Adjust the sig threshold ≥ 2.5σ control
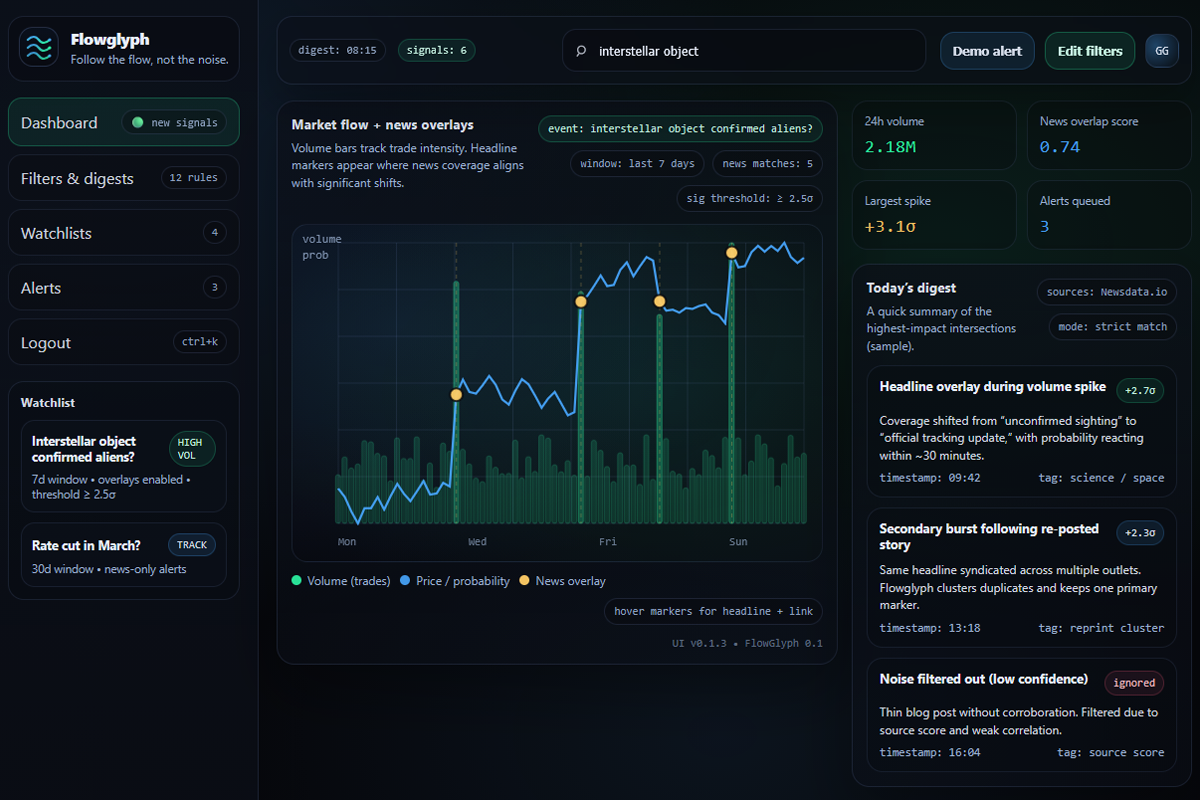Viewport: 1200px width, 800px height. pos(749,198)
